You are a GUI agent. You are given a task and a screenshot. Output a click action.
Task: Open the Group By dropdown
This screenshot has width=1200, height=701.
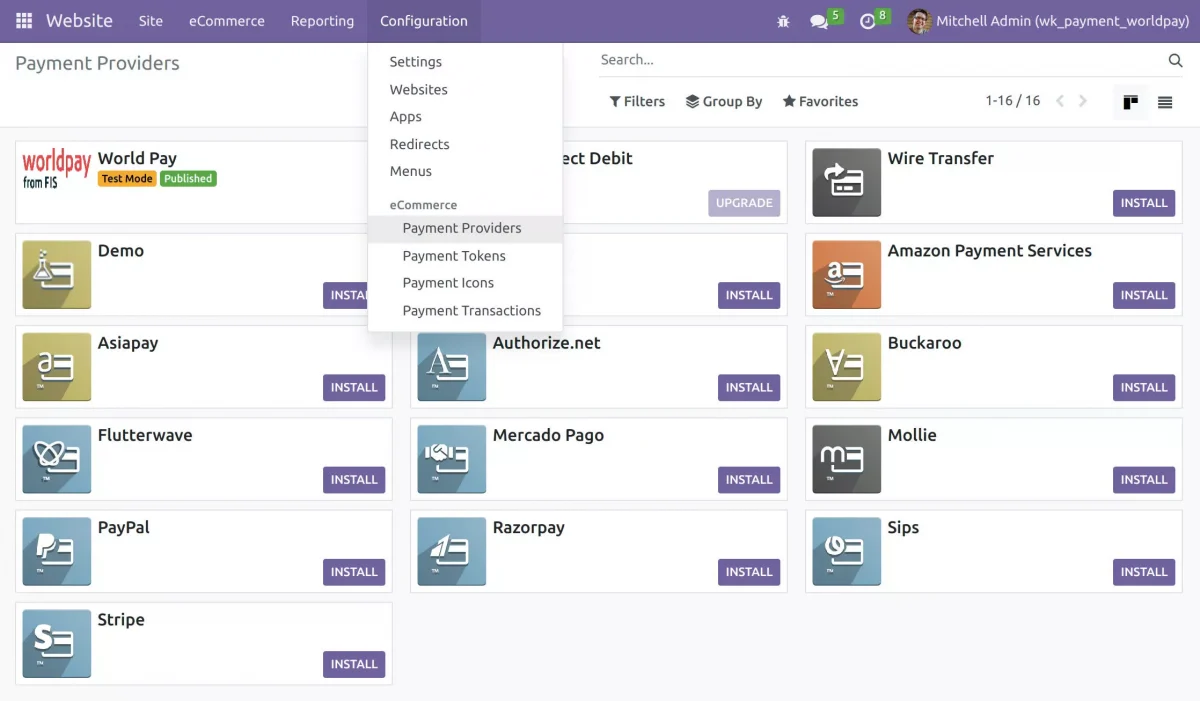[x=724, y=101]
